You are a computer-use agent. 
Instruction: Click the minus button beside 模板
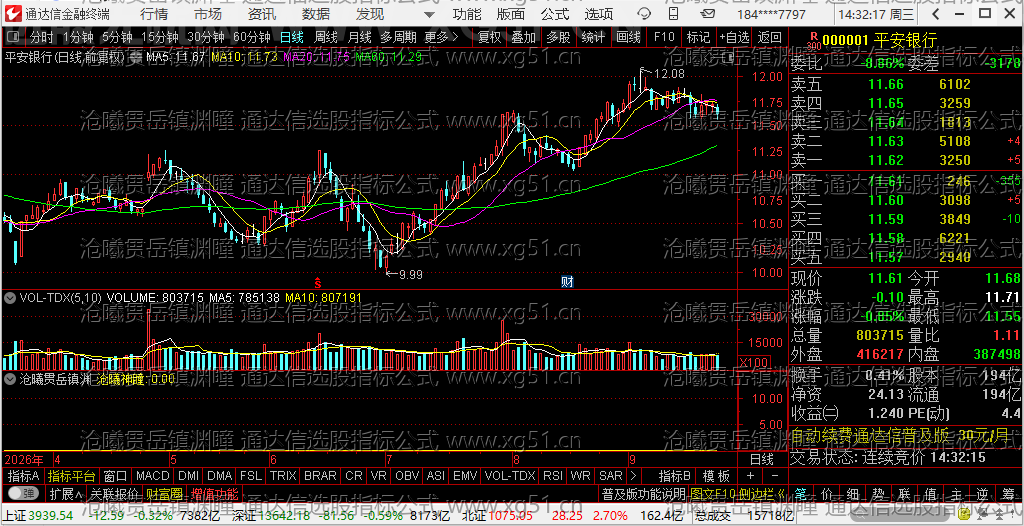[x=775, y=475]
